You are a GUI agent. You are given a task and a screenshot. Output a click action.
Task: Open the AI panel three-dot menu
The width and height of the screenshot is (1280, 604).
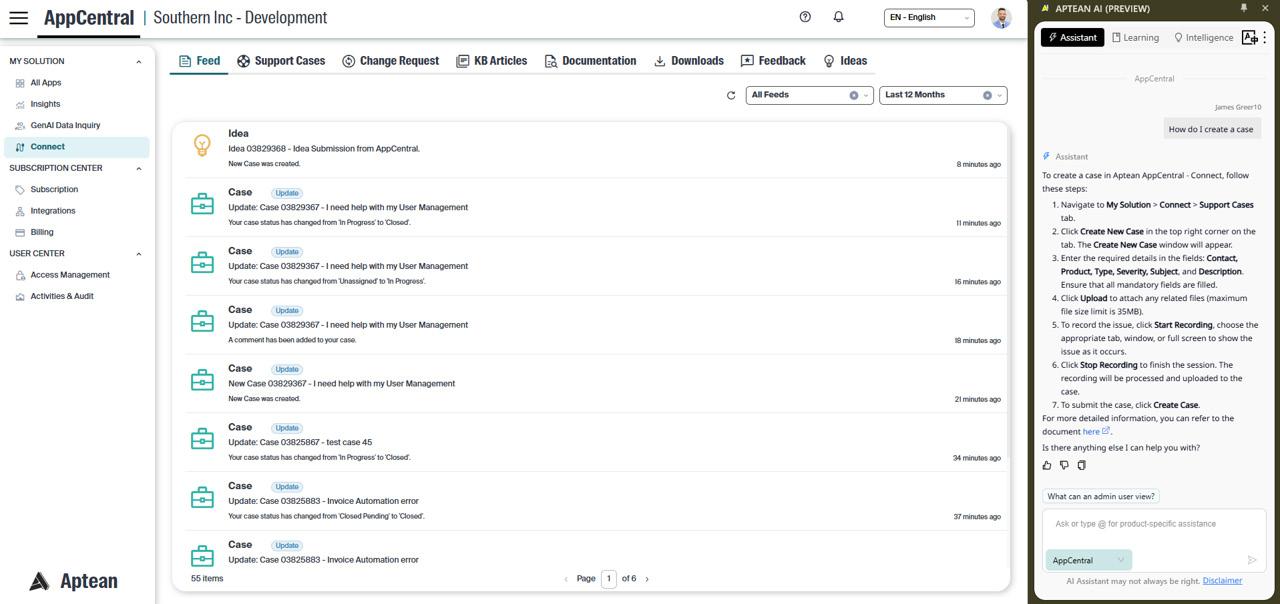tap(1265, 37)
